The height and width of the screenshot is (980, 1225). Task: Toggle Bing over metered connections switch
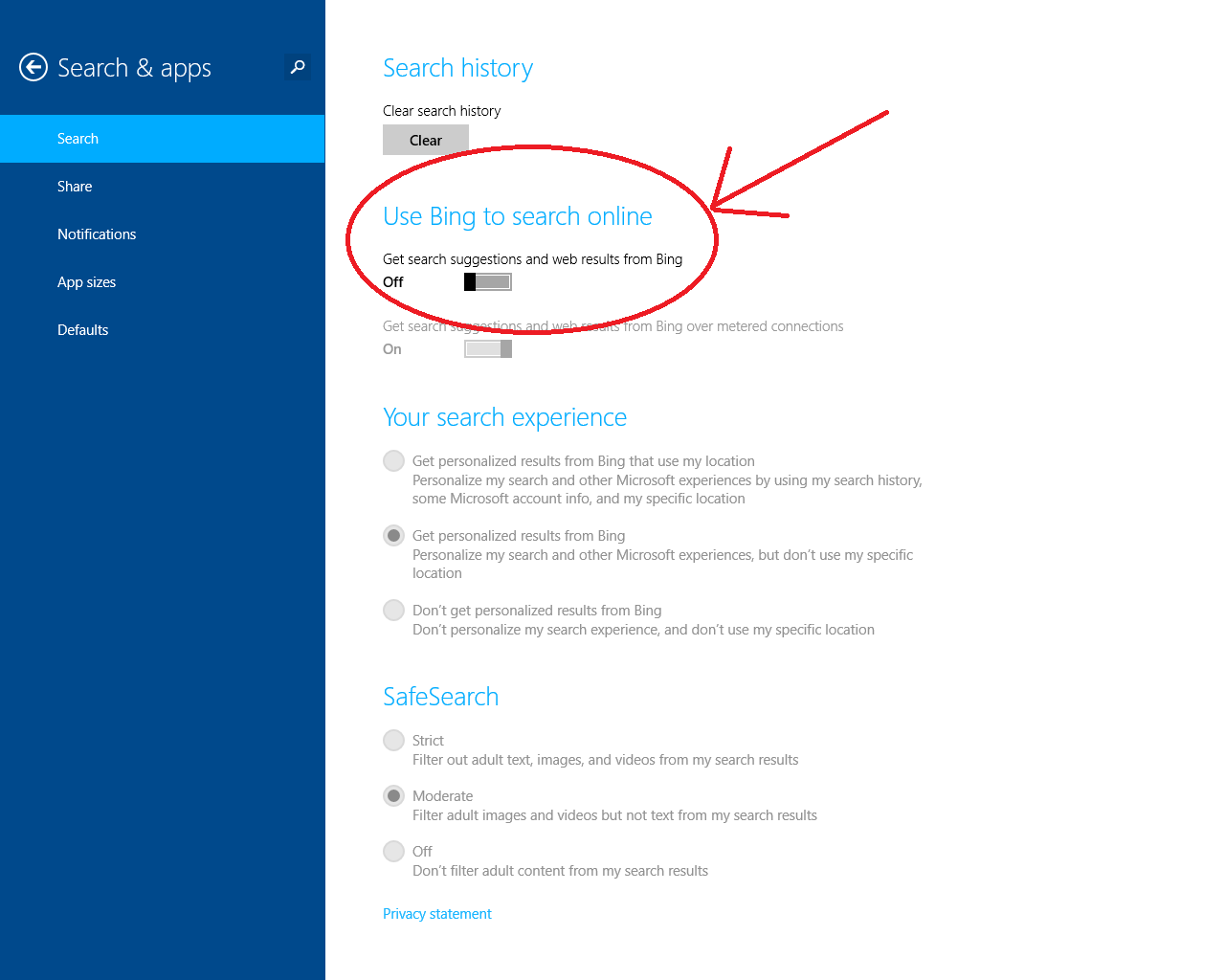488,348
